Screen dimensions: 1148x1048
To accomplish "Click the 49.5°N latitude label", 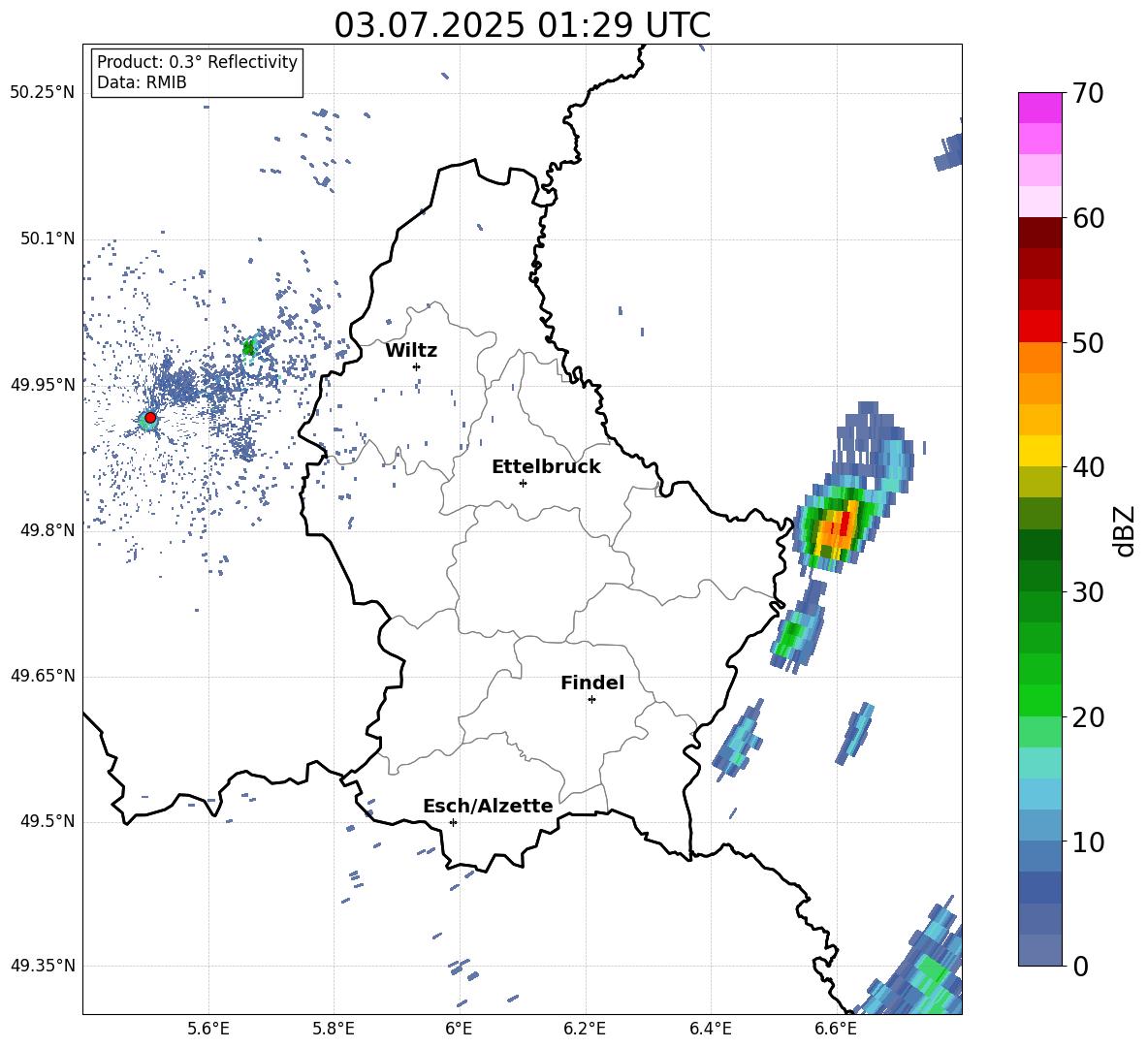I will [x=47, y=822].
